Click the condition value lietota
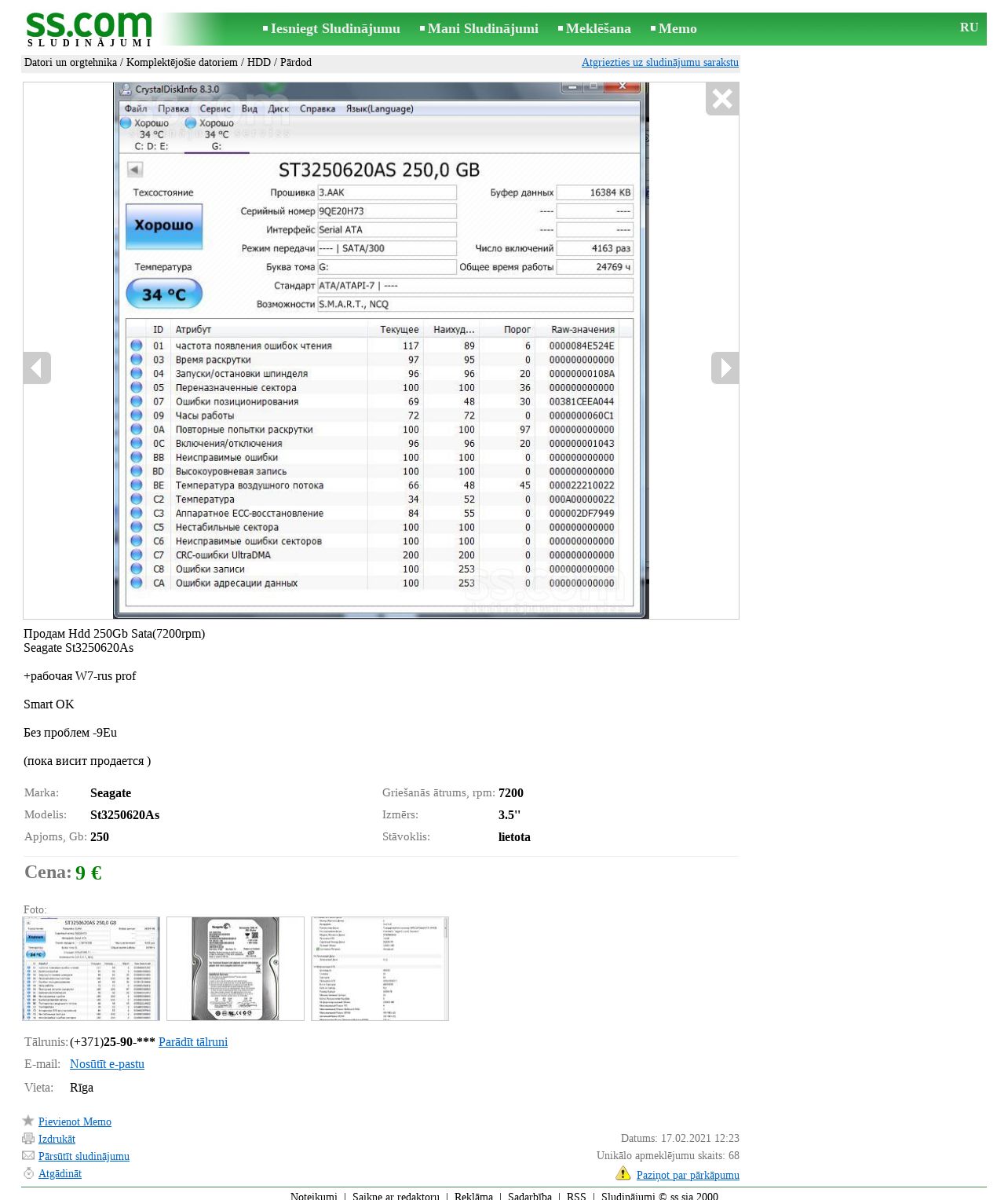The height and width of the screenshot is (1200, 1008). pos(514,837)
